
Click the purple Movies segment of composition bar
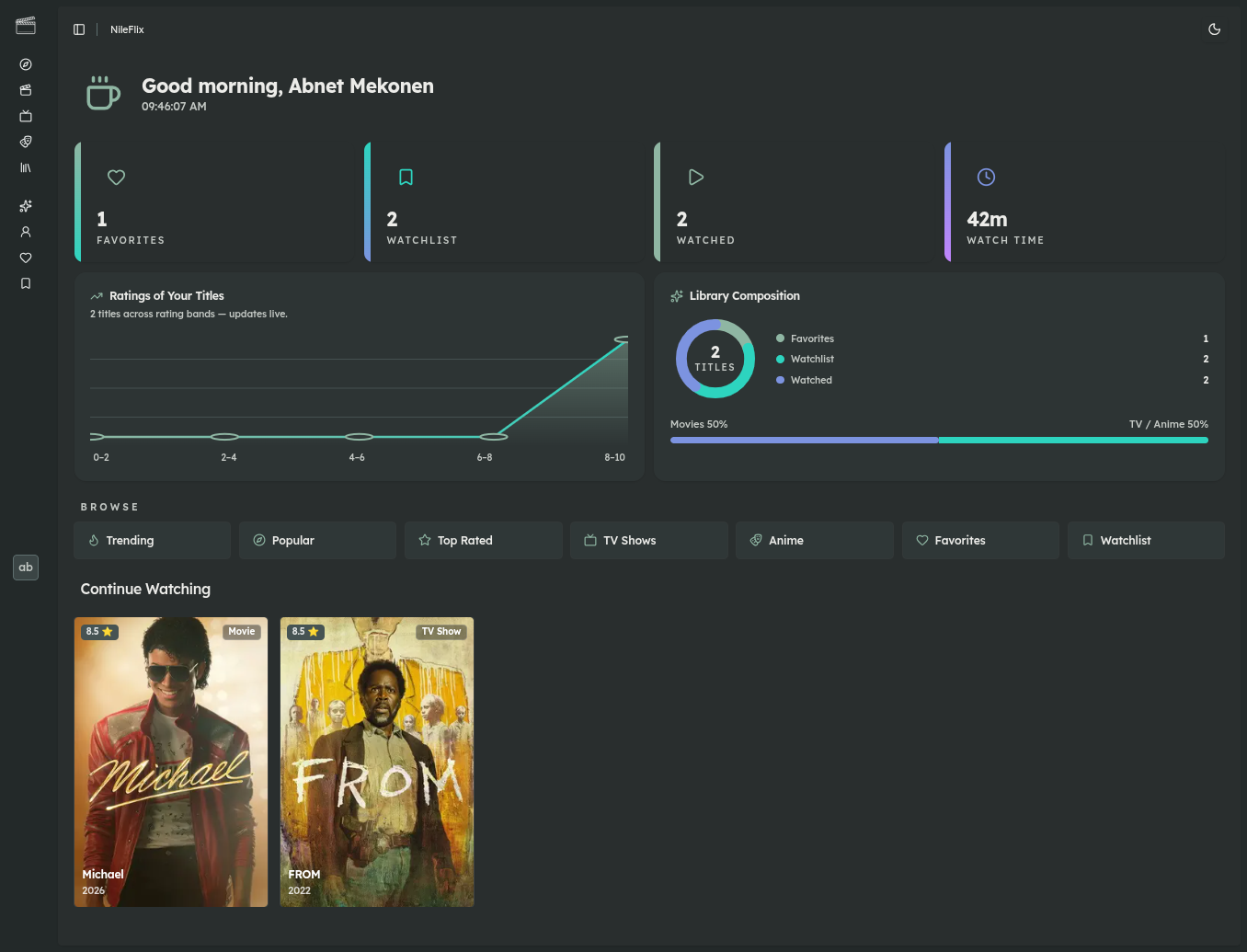coord(805,441)
